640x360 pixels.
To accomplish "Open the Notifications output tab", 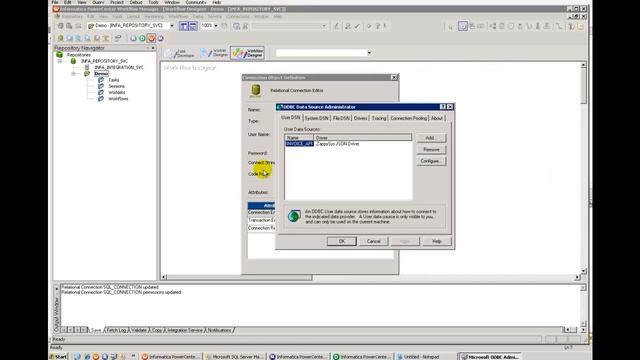I will tap(219, 330).
